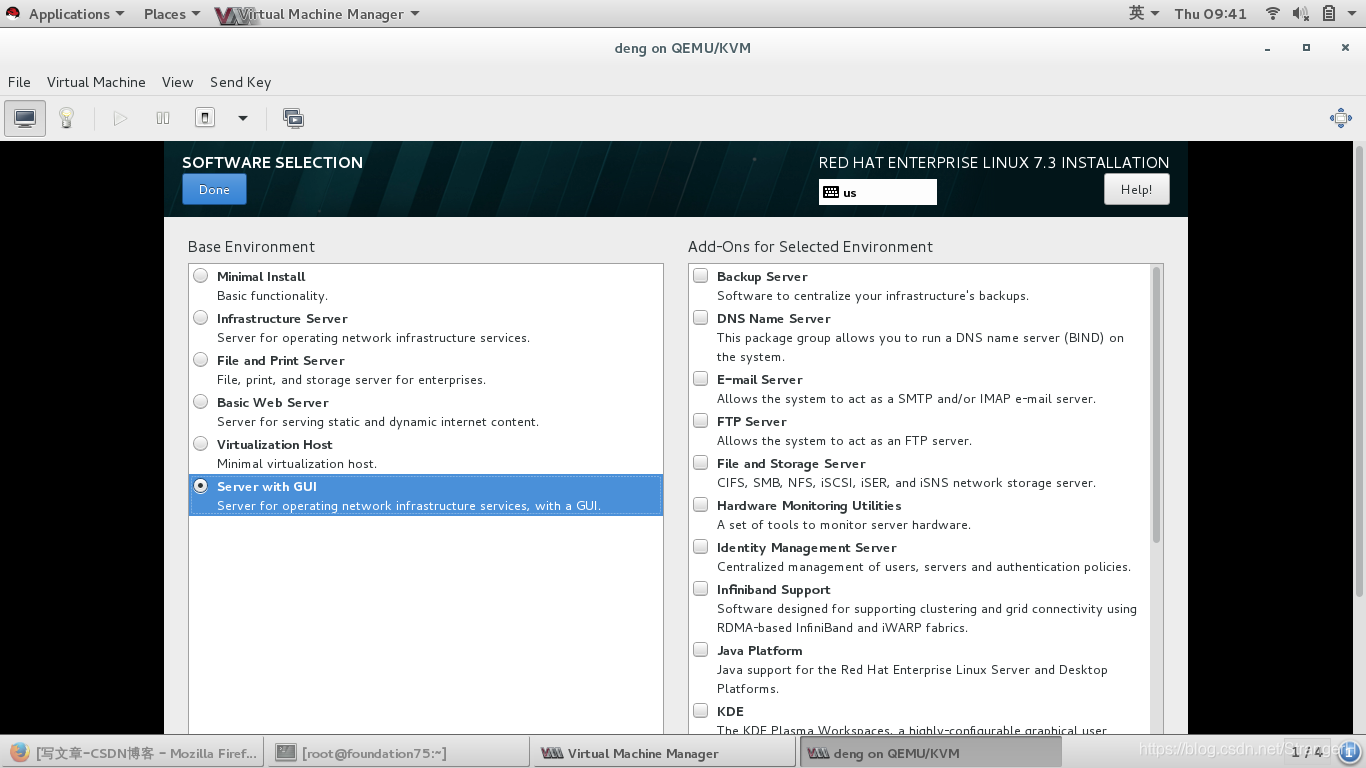Open the Wi-Fi network indicator
Image resolution: width=1366 pixels, height=768 pixels.
click(x=1273, y=14)
